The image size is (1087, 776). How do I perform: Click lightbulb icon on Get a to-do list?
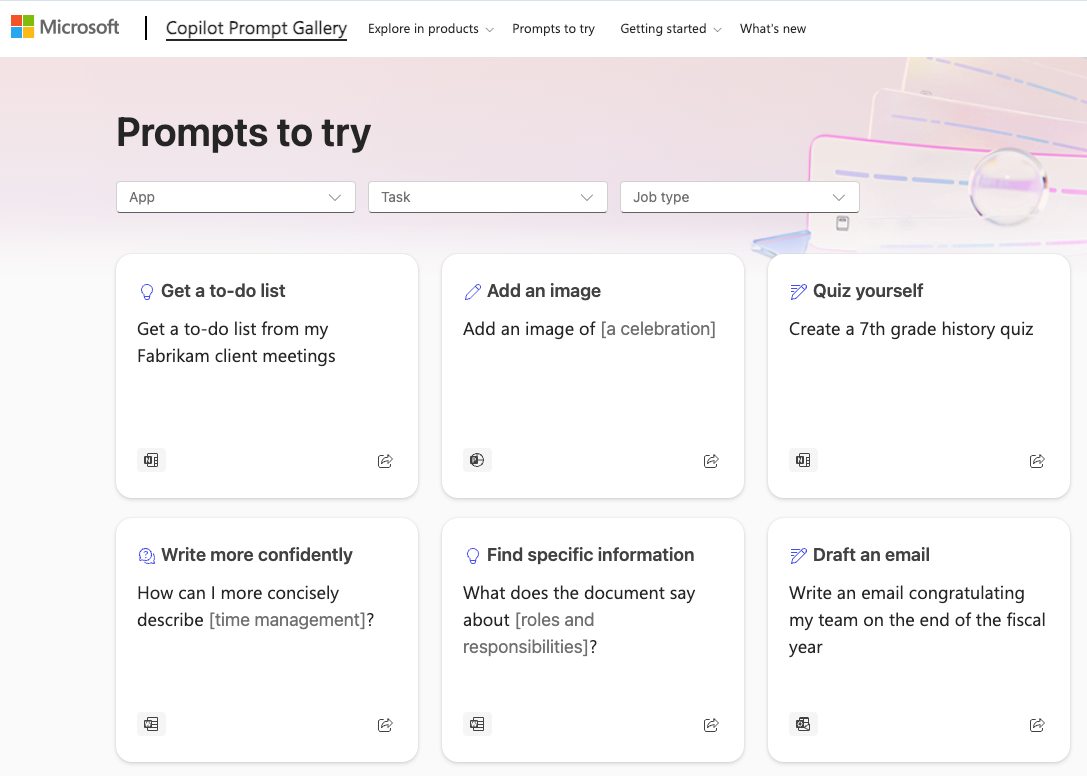point(146,291)
